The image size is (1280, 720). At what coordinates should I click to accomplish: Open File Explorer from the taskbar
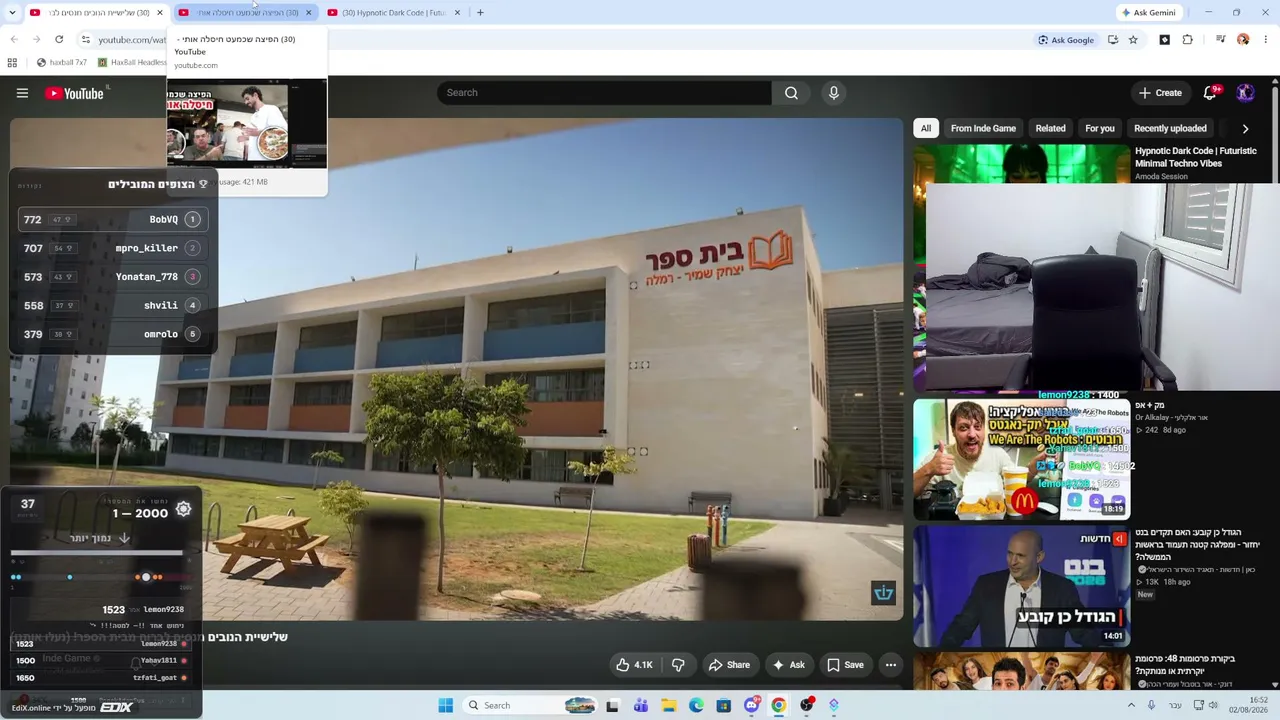[669, 706]
